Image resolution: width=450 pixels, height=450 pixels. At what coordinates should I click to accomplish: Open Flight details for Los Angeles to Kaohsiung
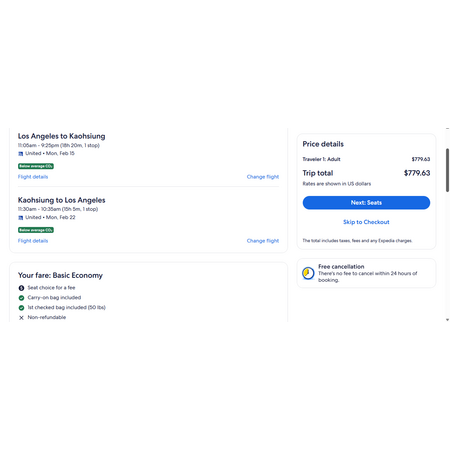[33, 177]
